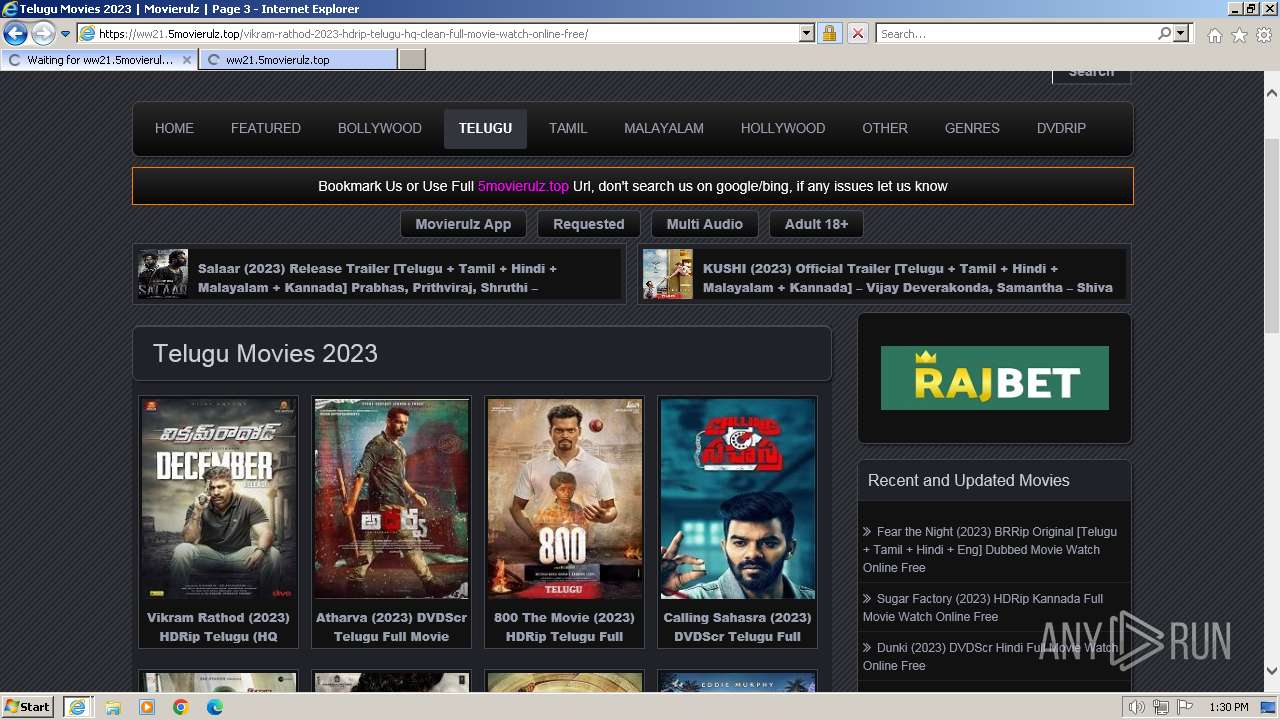The image size is (1280, 720).
Task: Click the RAJBET advertisement banner
Action: click(x=995, y=378)
